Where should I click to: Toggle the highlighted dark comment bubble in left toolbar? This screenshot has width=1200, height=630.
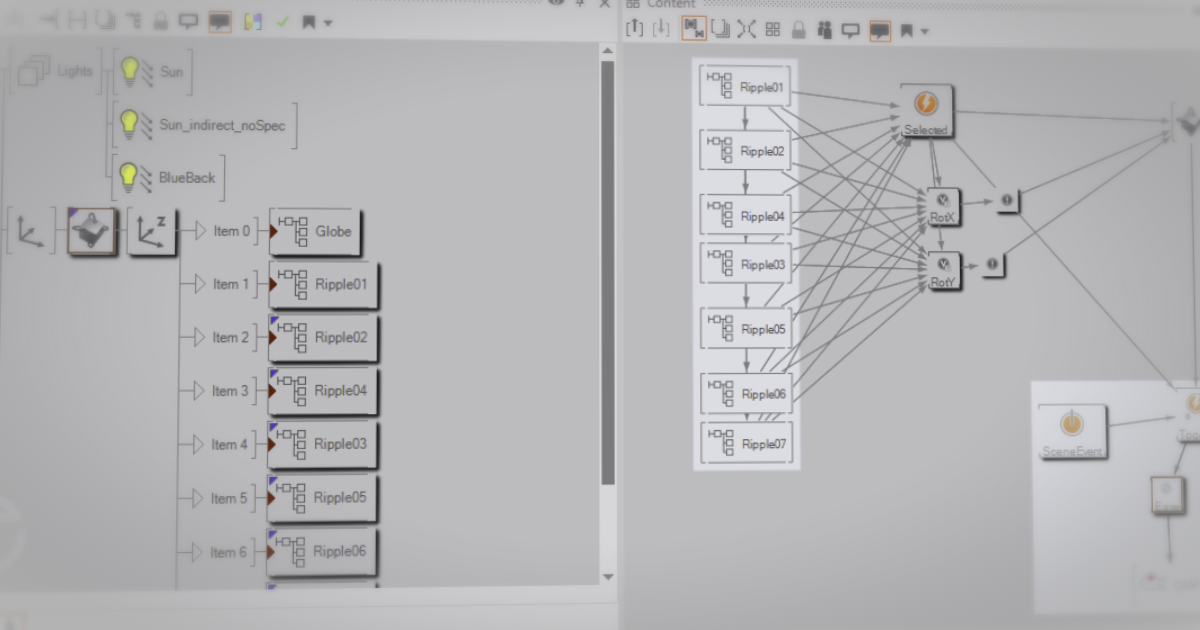220,21
